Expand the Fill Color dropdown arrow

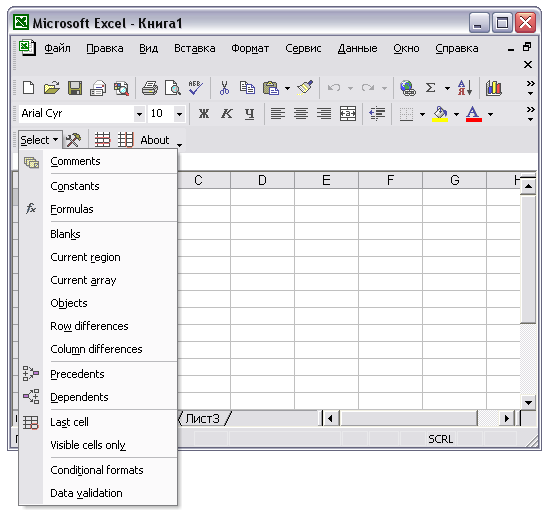point(456,114)
